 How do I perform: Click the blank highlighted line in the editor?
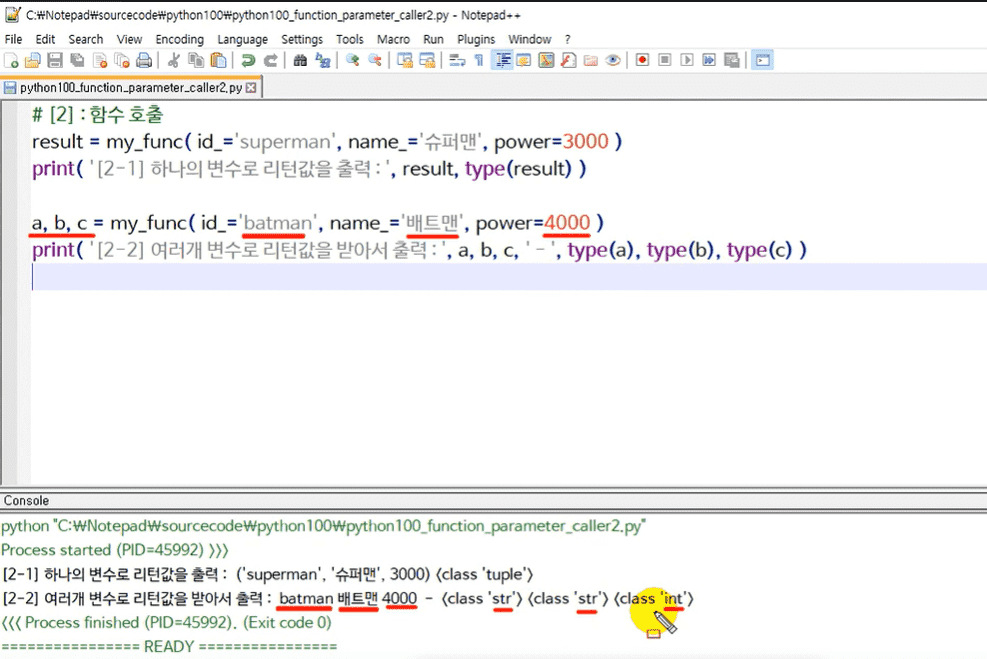point(509,277)
